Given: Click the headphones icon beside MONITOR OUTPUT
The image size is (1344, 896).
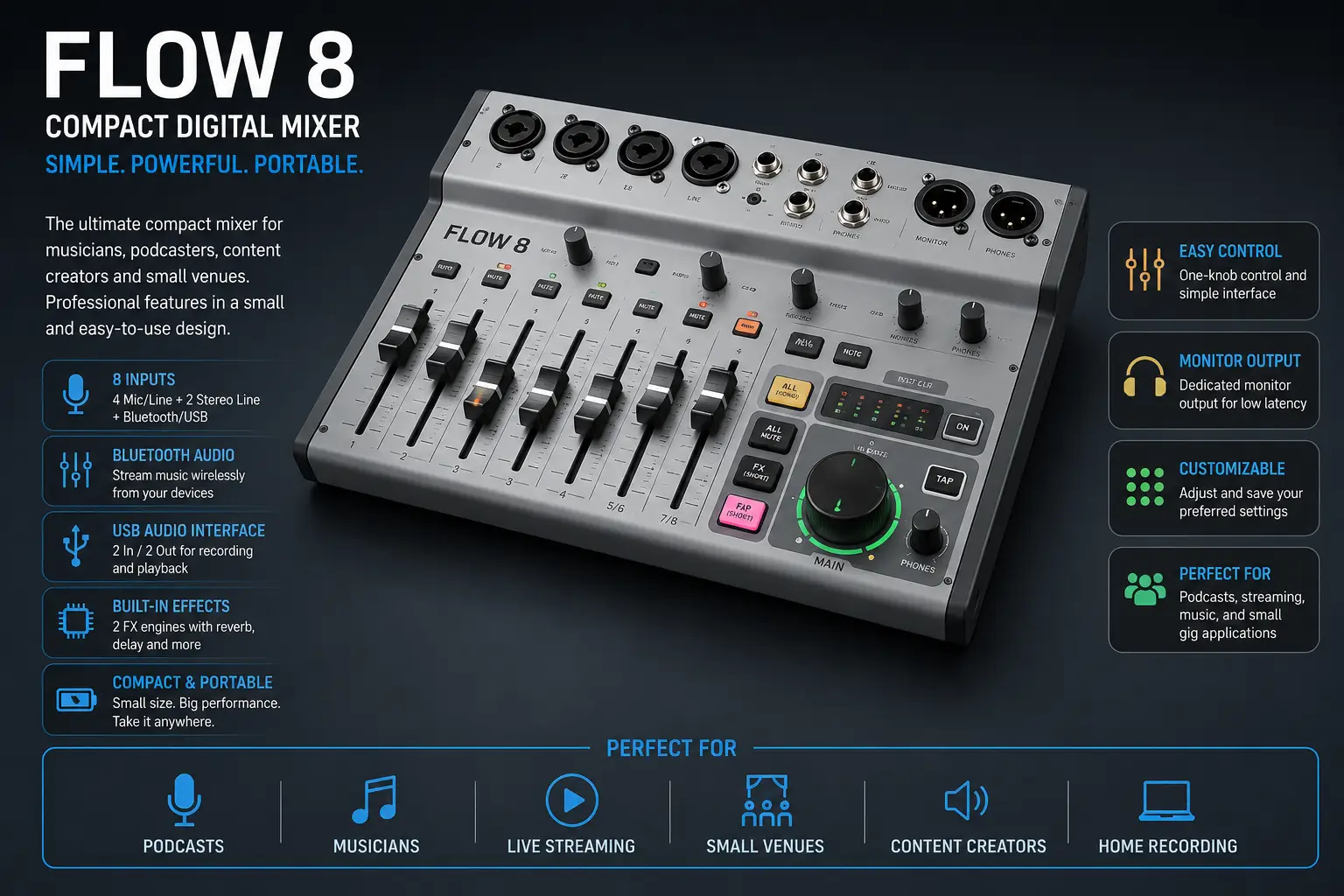Looking at the screenshot, I should [x=1145, y=377].
